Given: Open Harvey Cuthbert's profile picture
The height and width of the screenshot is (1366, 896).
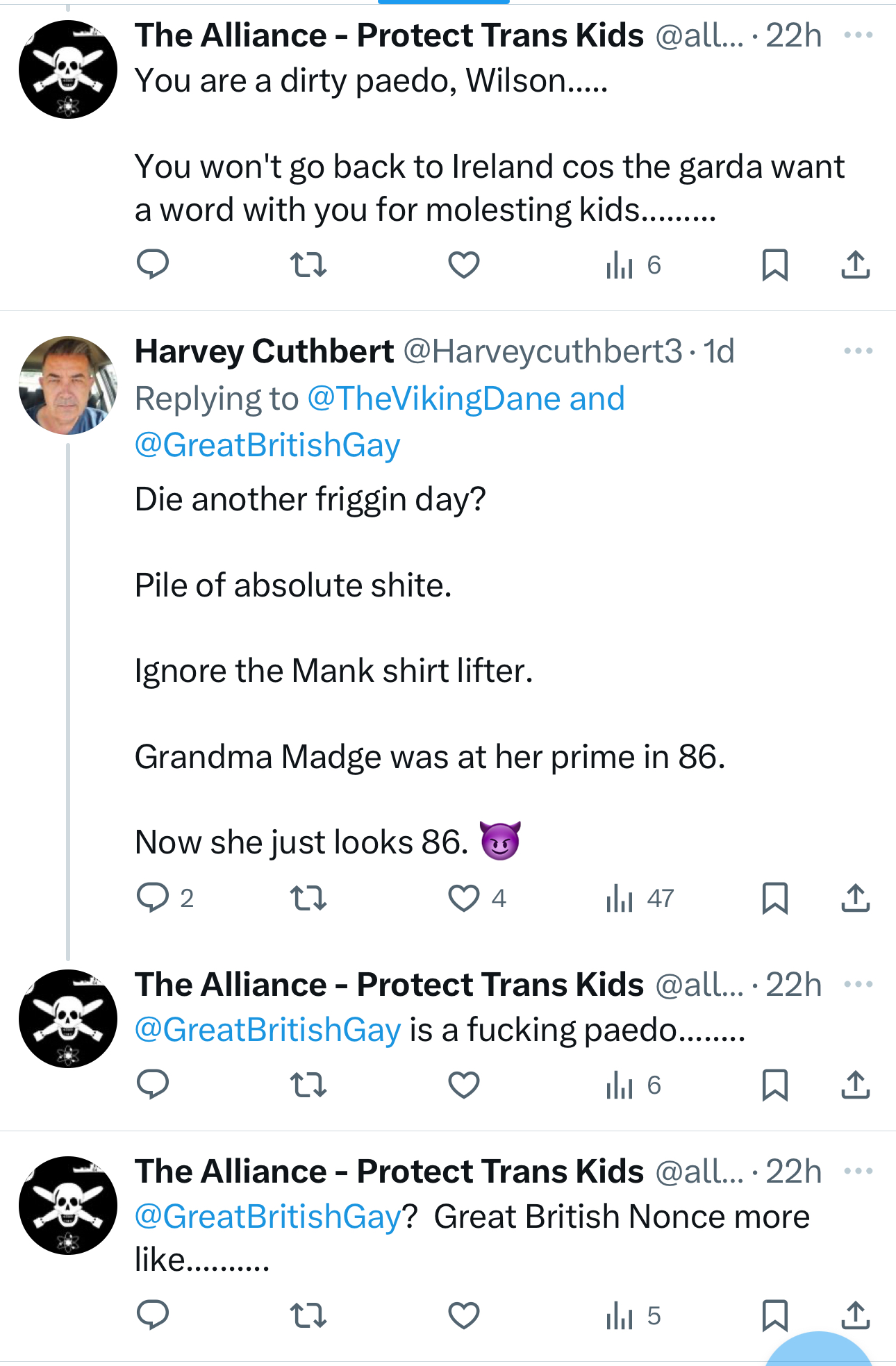Looking at the screenshot, I should click(x=68, y=385).
